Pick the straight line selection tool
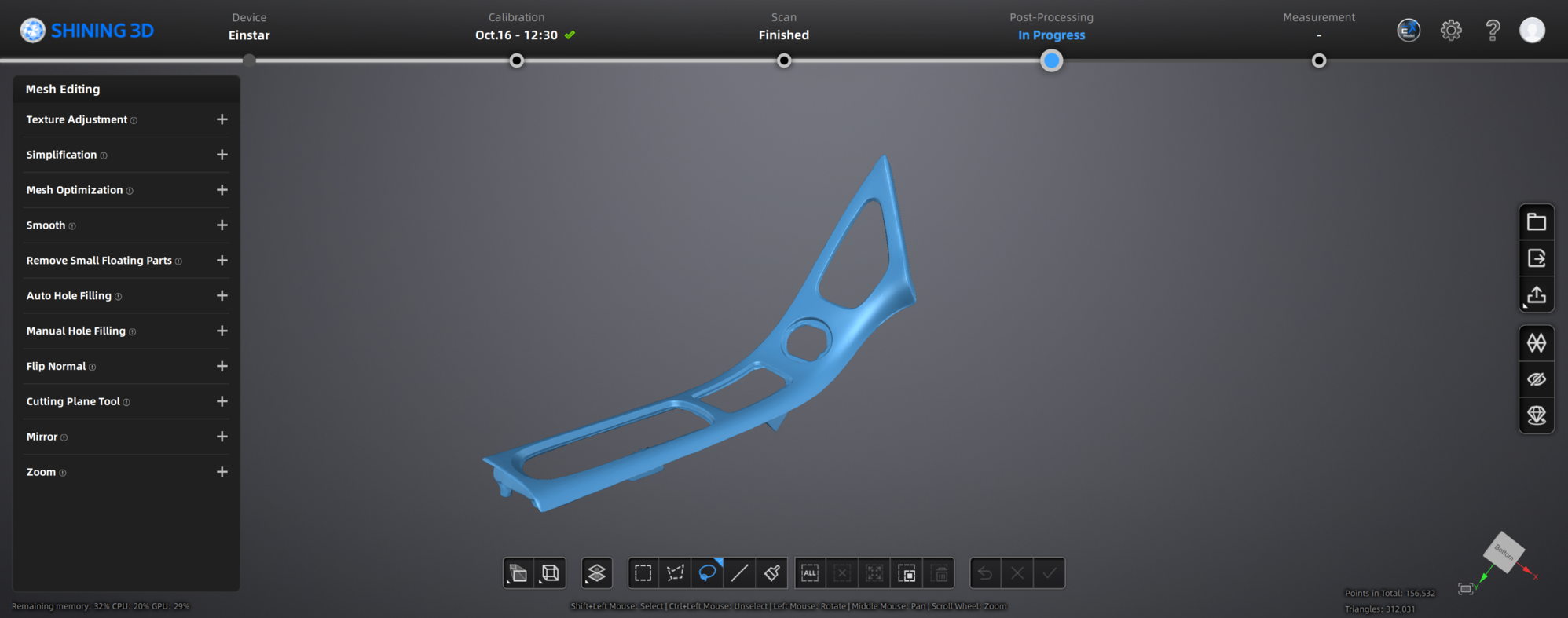The height and width of the screenshot is (618, 1568). pos(739,573)
